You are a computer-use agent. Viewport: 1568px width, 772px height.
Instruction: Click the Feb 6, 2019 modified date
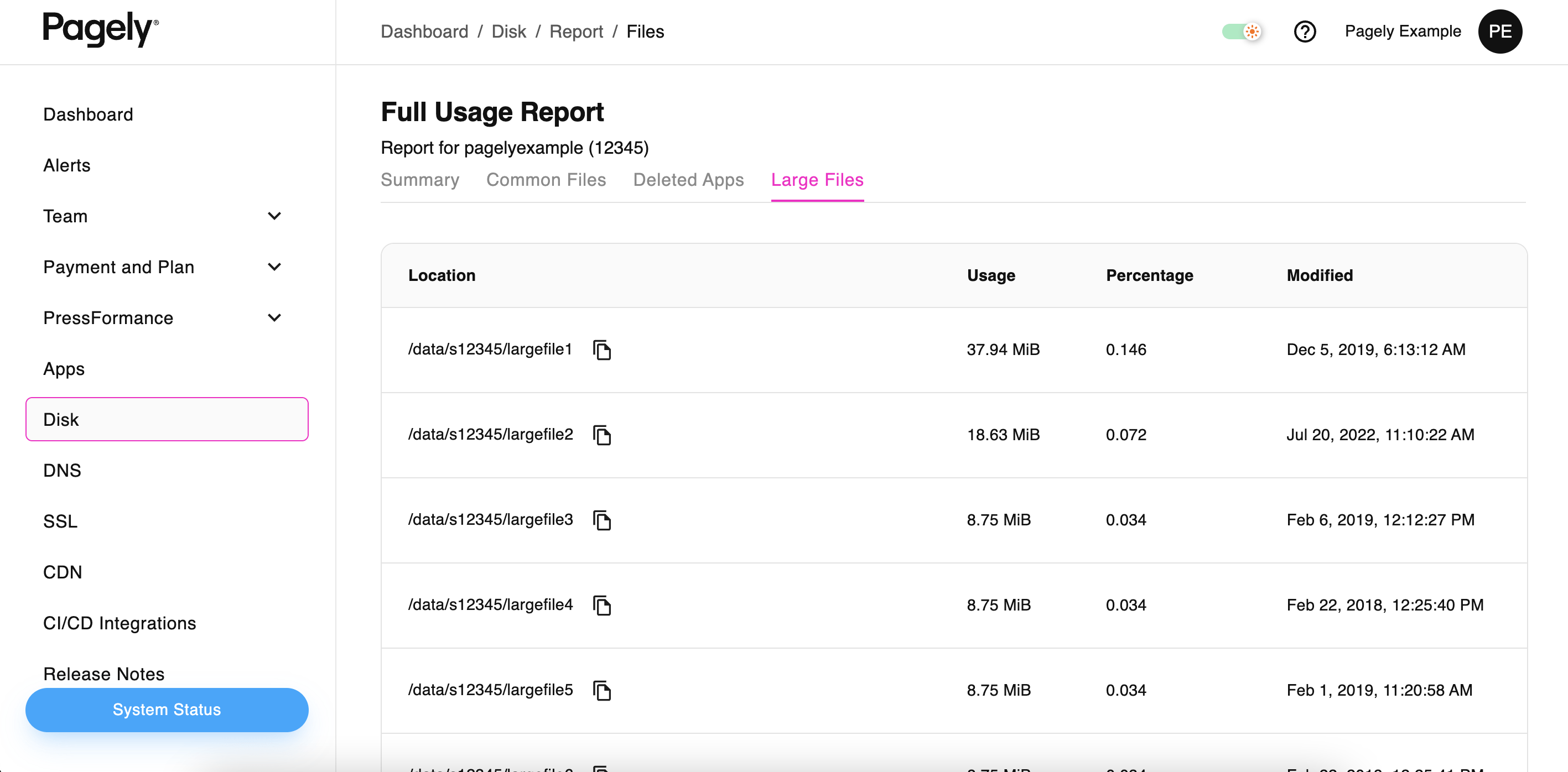point(1380,520)
